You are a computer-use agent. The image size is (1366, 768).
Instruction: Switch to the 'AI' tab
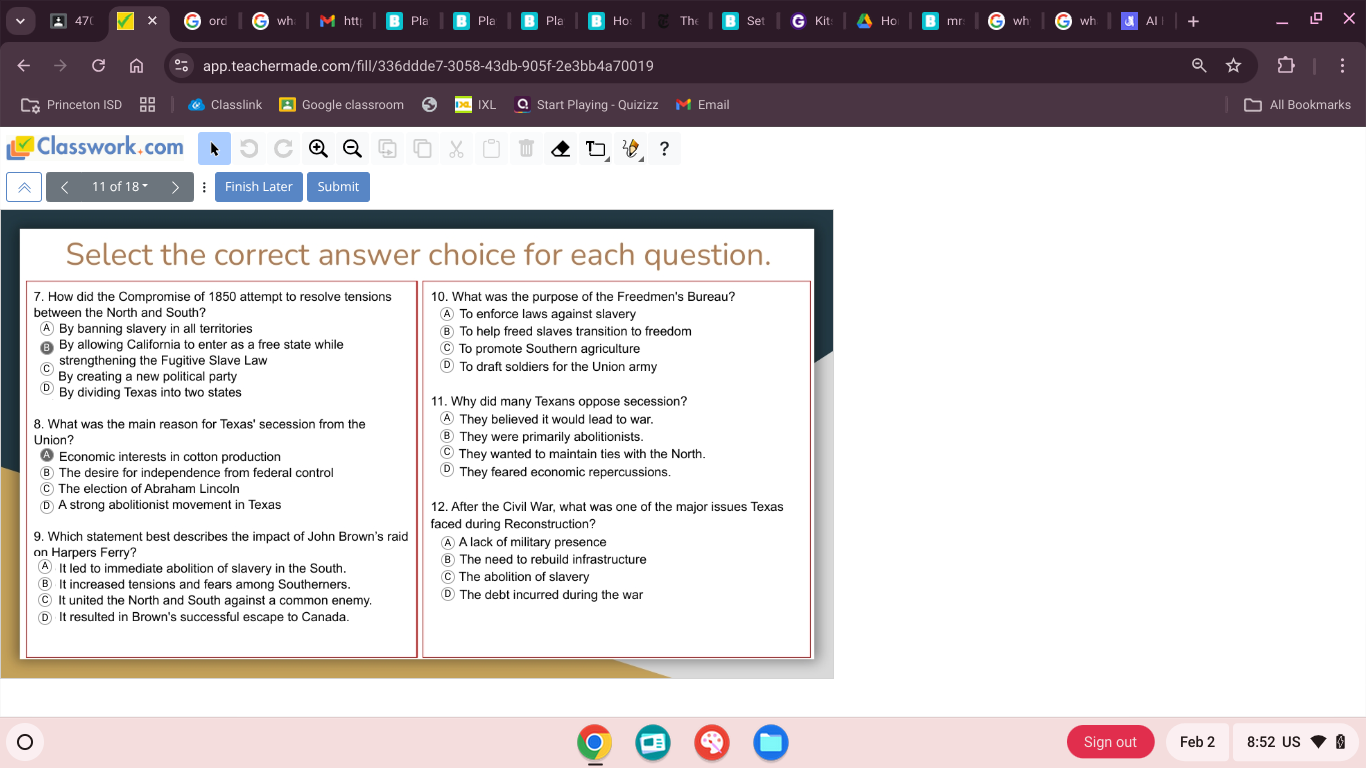coord(1142,21)
